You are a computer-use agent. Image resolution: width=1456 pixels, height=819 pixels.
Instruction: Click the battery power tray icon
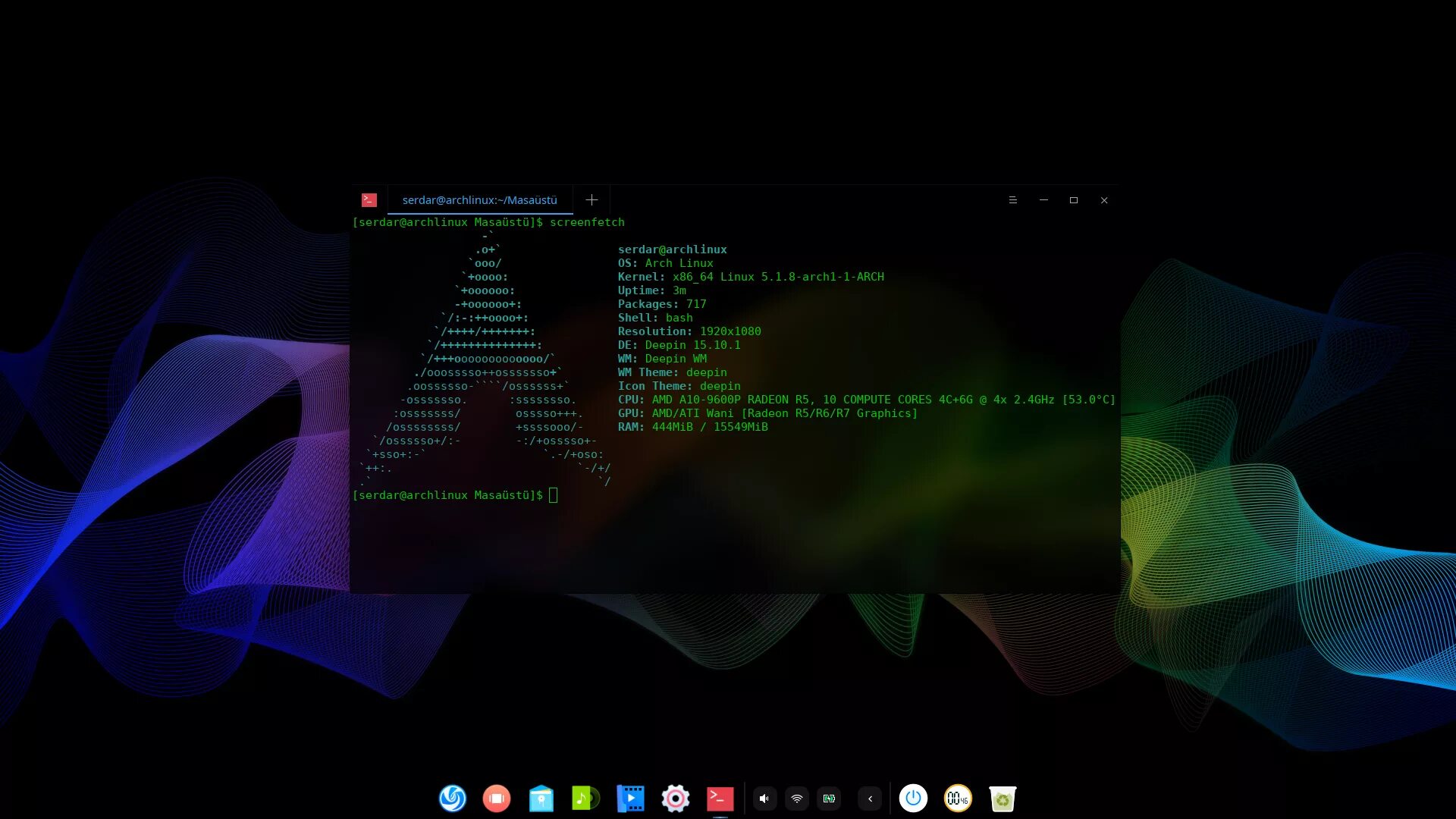829,799
